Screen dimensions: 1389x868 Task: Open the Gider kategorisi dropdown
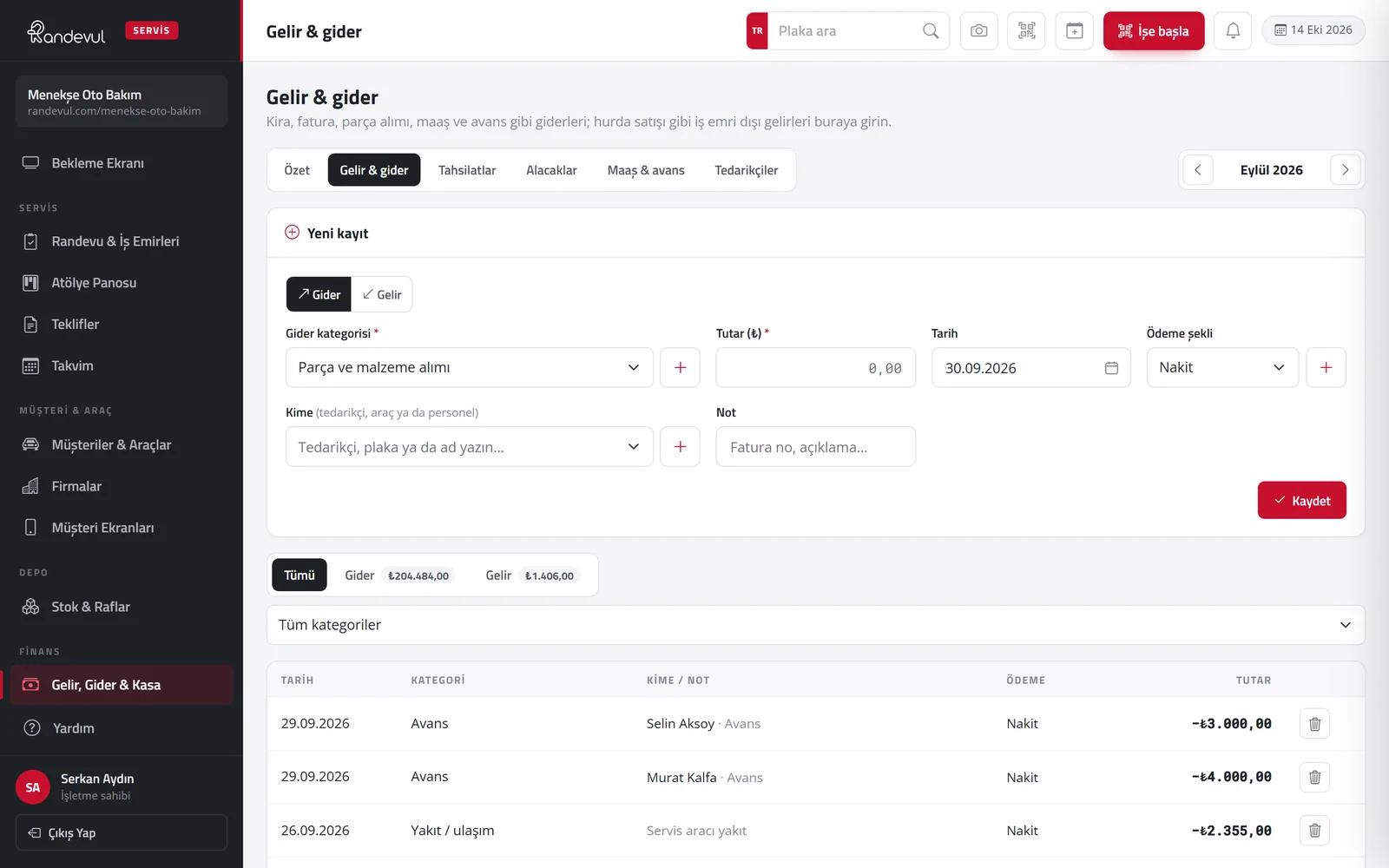tap(469, 368)
